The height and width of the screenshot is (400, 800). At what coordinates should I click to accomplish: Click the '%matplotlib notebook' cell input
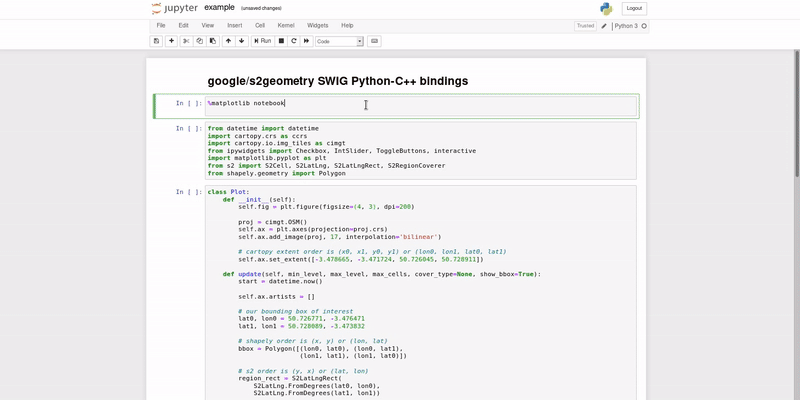(421, 106)
